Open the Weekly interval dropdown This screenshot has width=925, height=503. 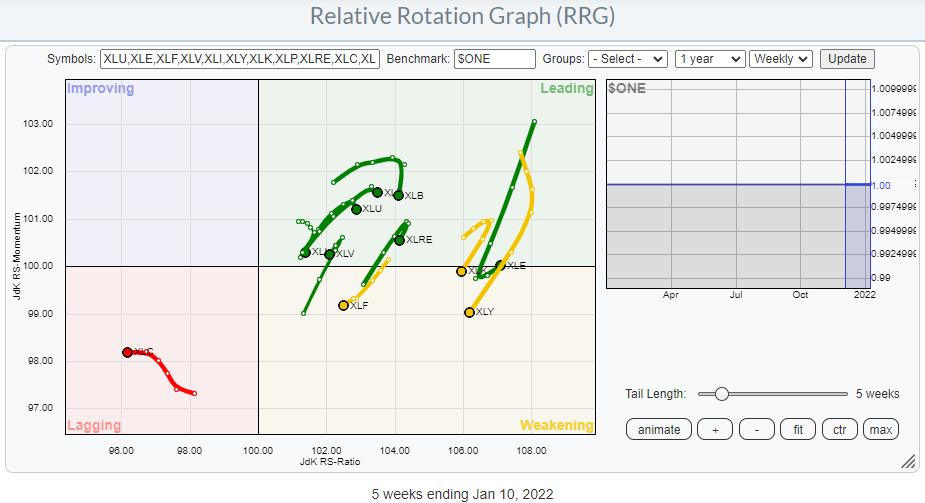click(781, 59)
